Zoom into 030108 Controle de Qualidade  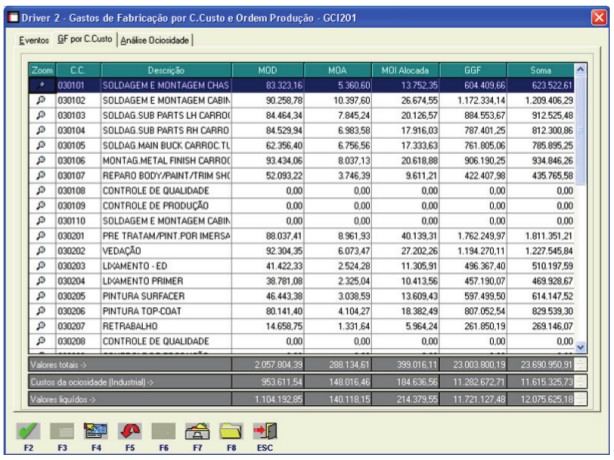[x=41, y=191]
